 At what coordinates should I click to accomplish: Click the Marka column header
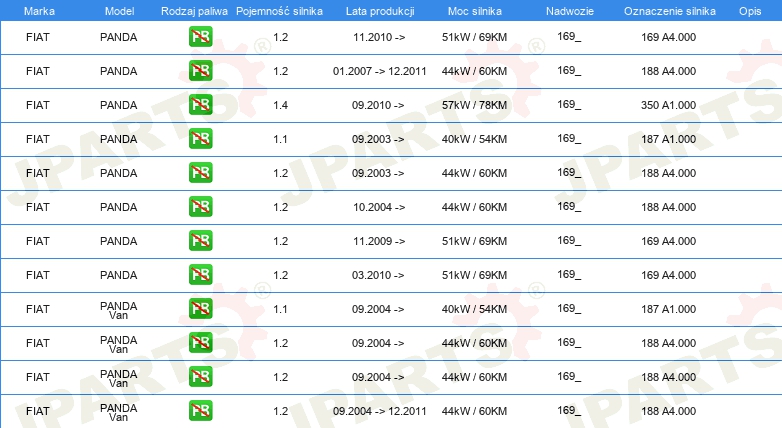(x=39, y=11)
